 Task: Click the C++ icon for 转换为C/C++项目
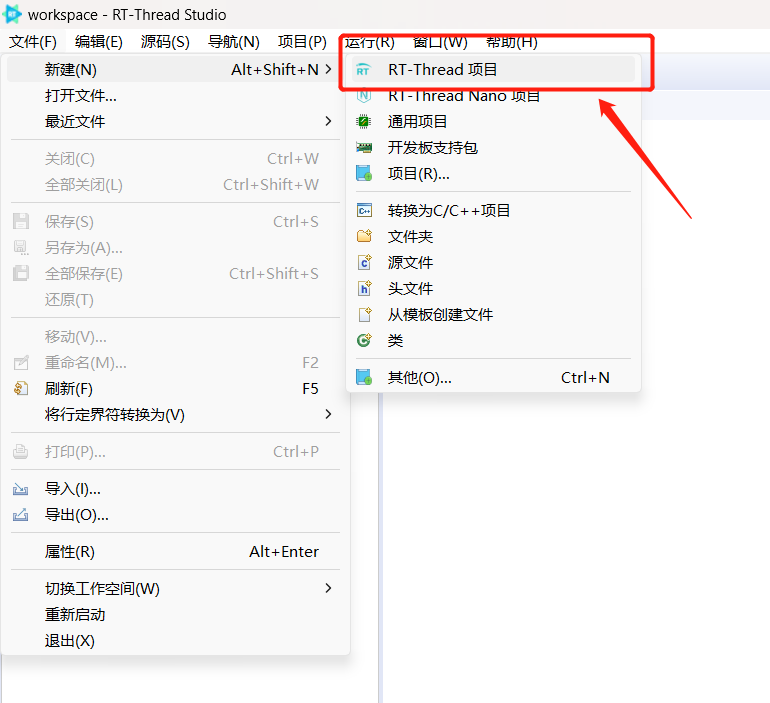pyautogui.click(x=364, y=211)
